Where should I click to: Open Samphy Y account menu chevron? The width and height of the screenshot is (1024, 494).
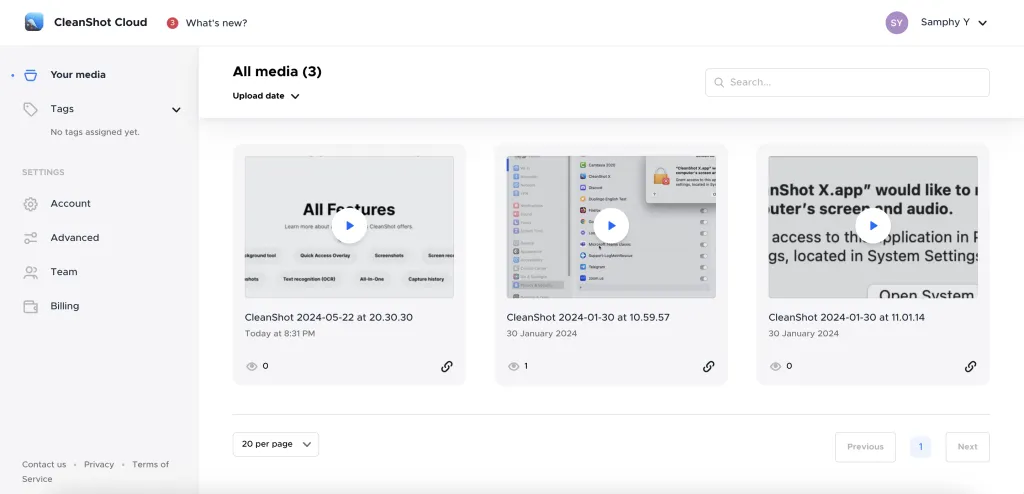click(x=982, y=23)
